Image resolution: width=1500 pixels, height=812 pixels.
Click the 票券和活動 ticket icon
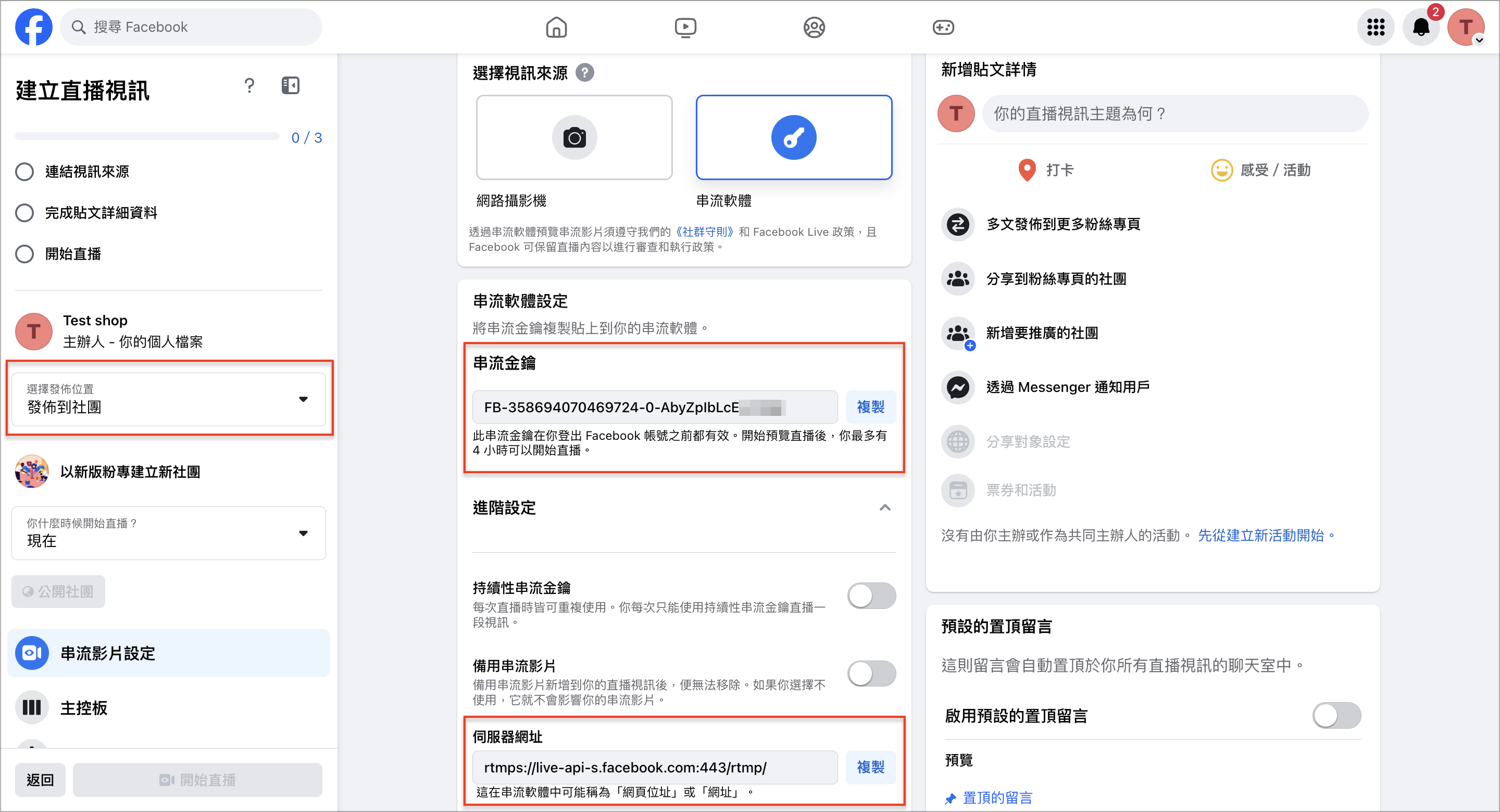pos(958,490)
